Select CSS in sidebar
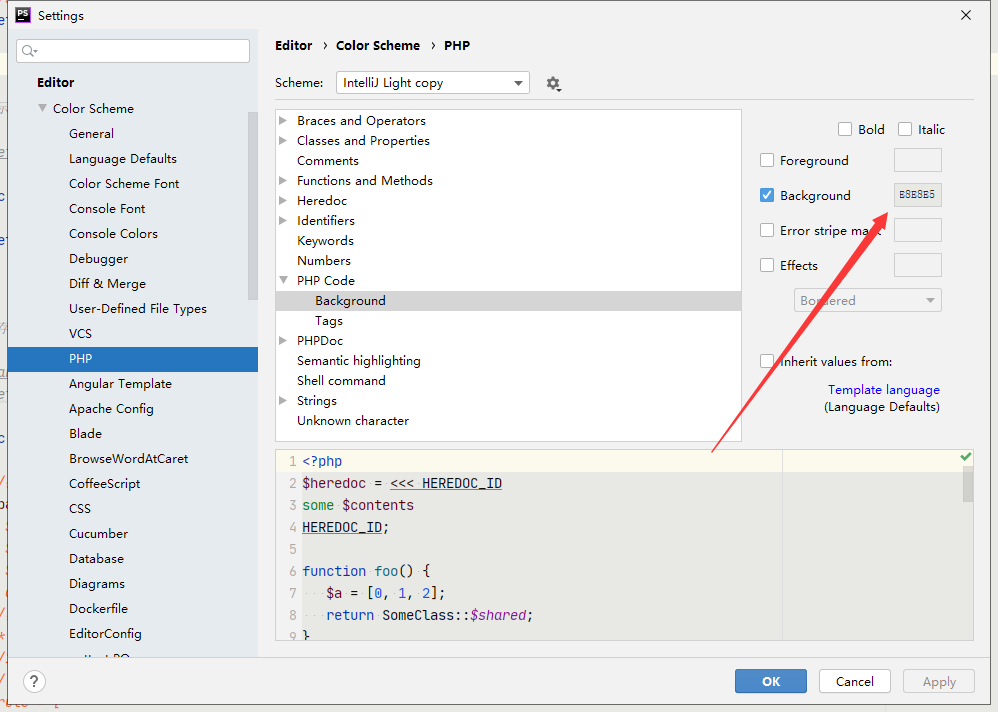998x712 pixels. (80, 508)
